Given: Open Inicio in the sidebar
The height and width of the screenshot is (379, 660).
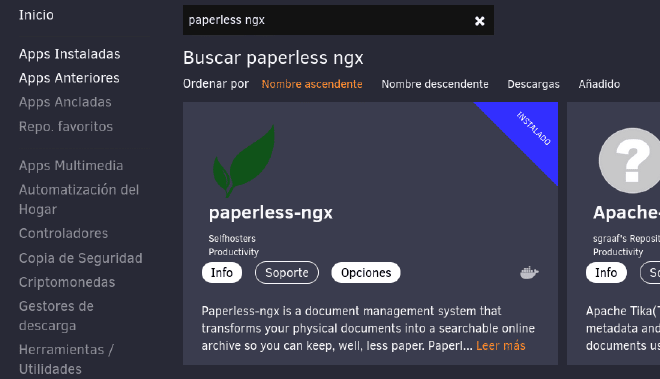Looking at the screenshot, I should (x=36, y=15).
